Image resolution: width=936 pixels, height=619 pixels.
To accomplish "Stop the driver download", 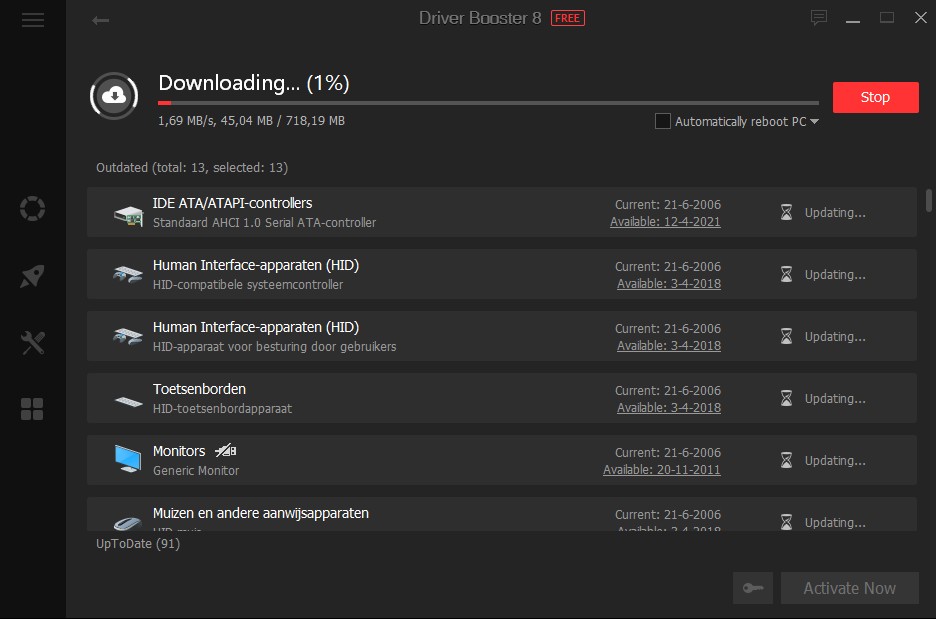I will click(x=875, y=97).
